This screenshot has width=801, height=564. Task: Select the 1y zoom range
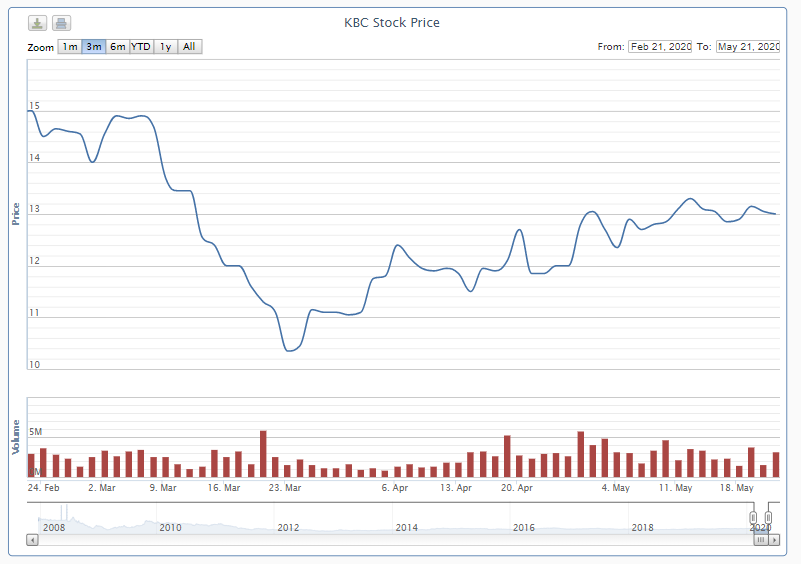[x=166, y=46]
